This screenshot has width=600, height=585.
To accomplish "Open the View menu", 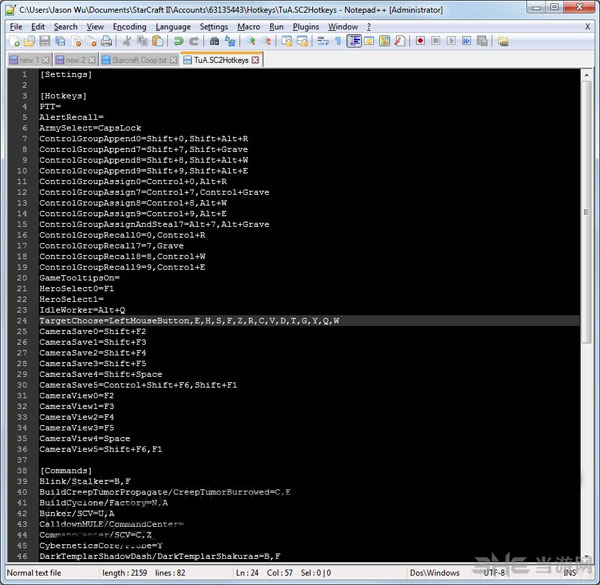I will point(95,27).
